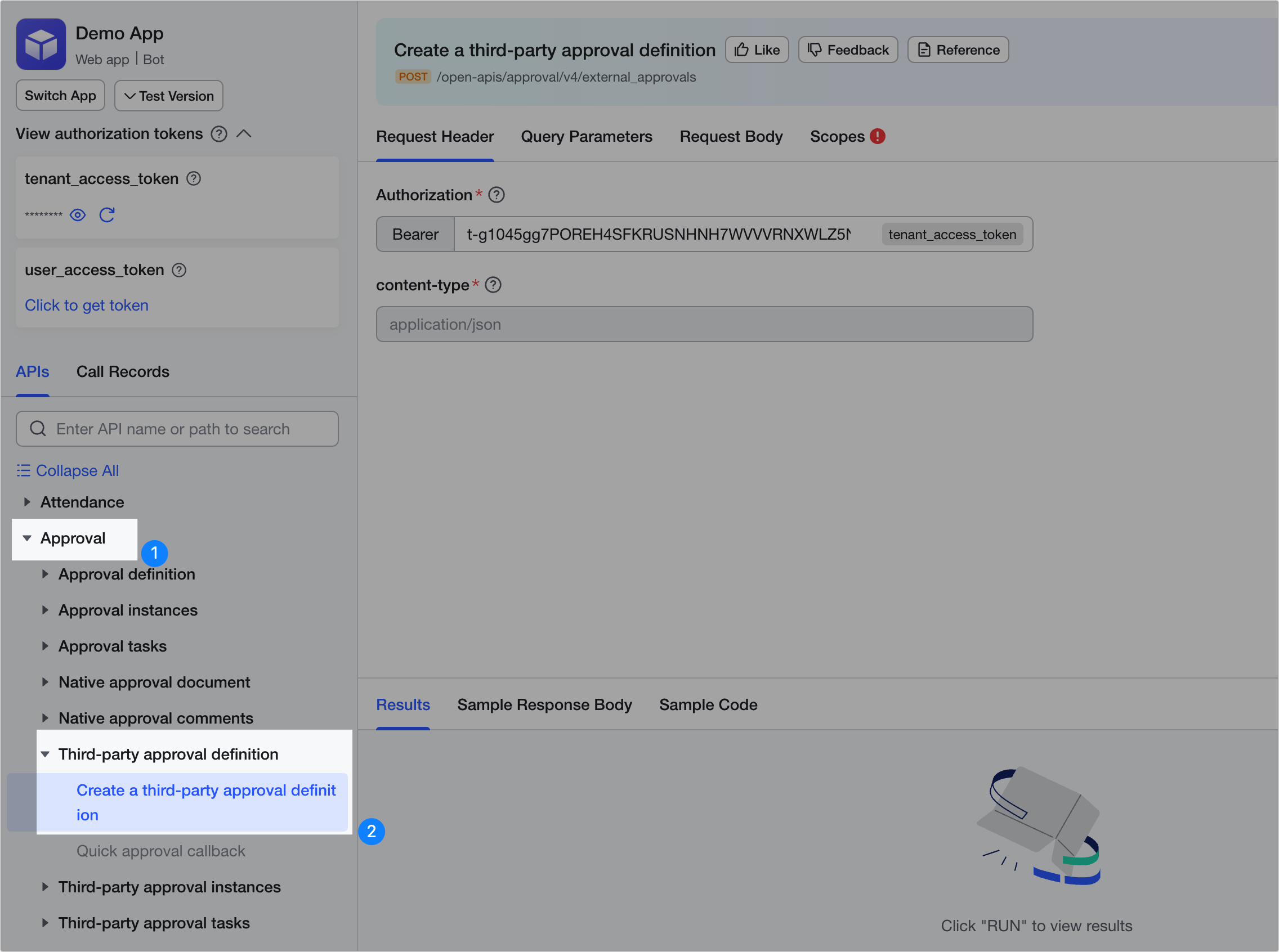Click the Like button

756,50
